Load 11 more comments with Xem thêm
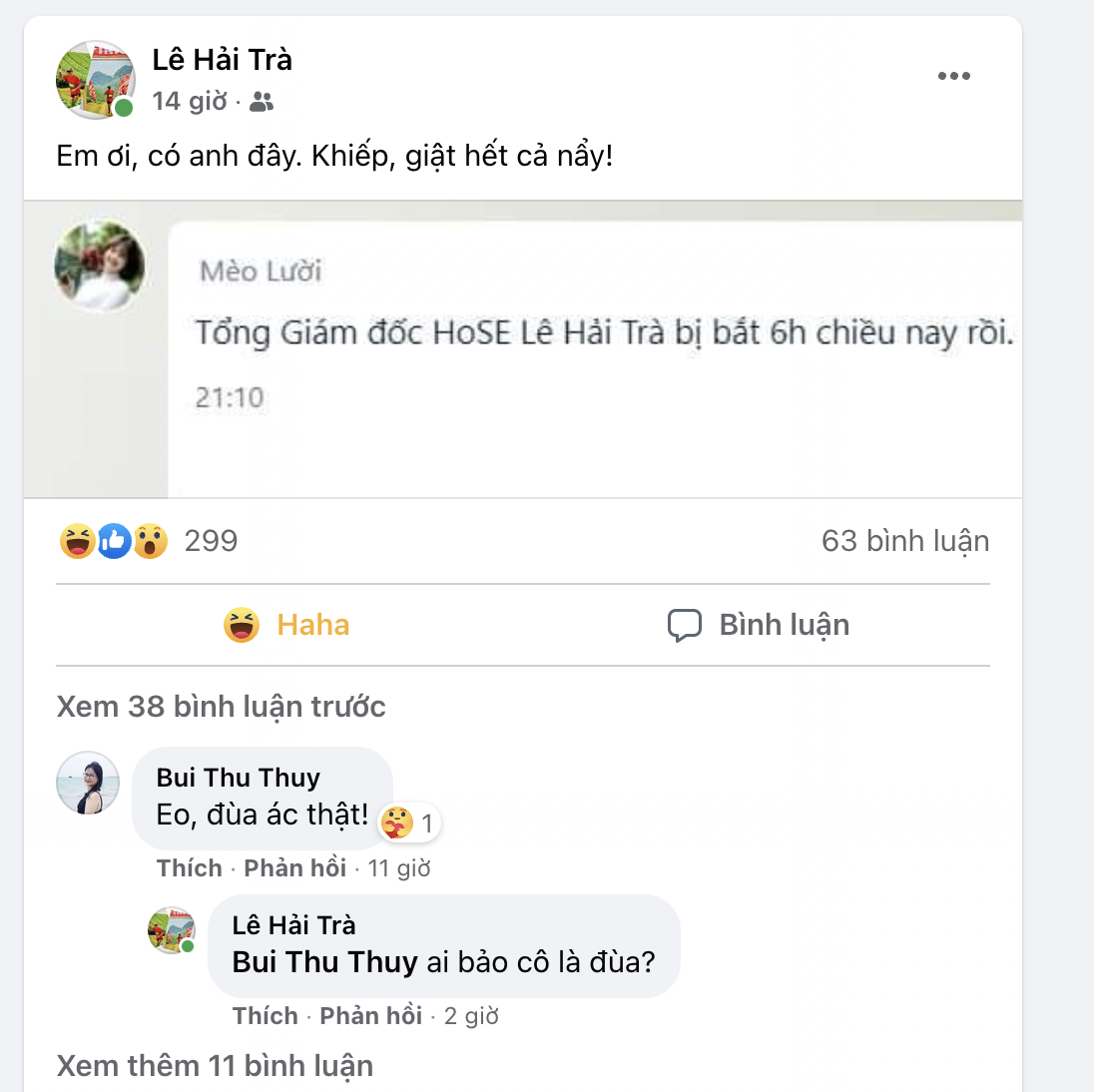This screenshot has height=1092, width=1094. 213,1064
